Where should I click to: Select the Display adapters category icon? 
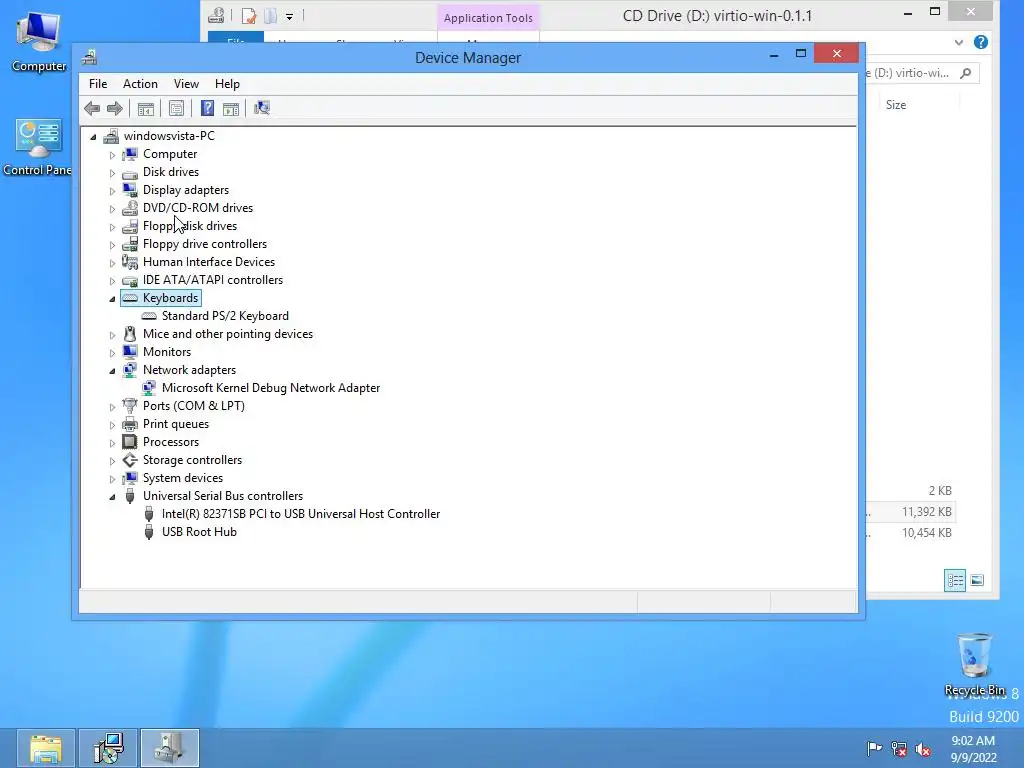[x=130, y=190]
